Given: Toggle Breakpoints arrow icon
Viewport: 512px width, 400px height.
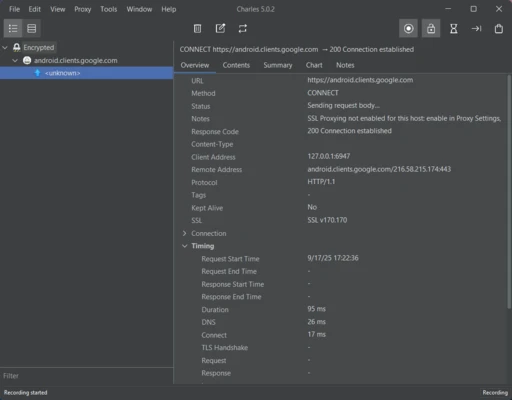Looking at the screenshot, I should [x=476, y=28].
